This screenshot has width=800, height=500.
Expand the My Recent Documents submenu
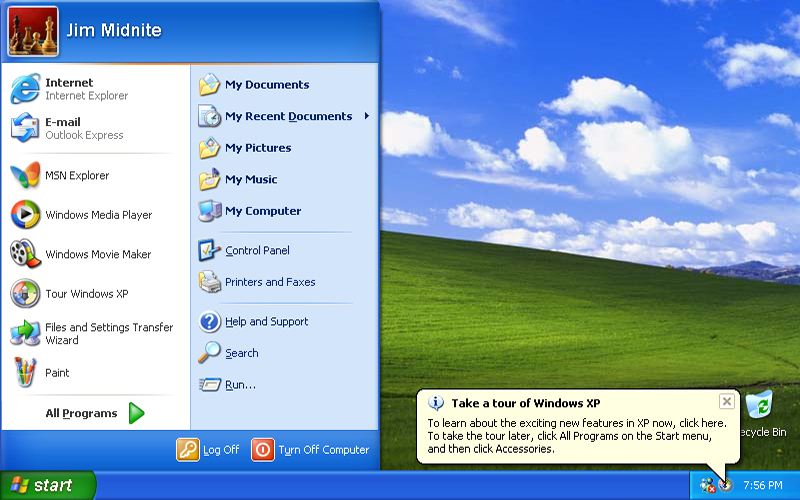pos(288,116)
